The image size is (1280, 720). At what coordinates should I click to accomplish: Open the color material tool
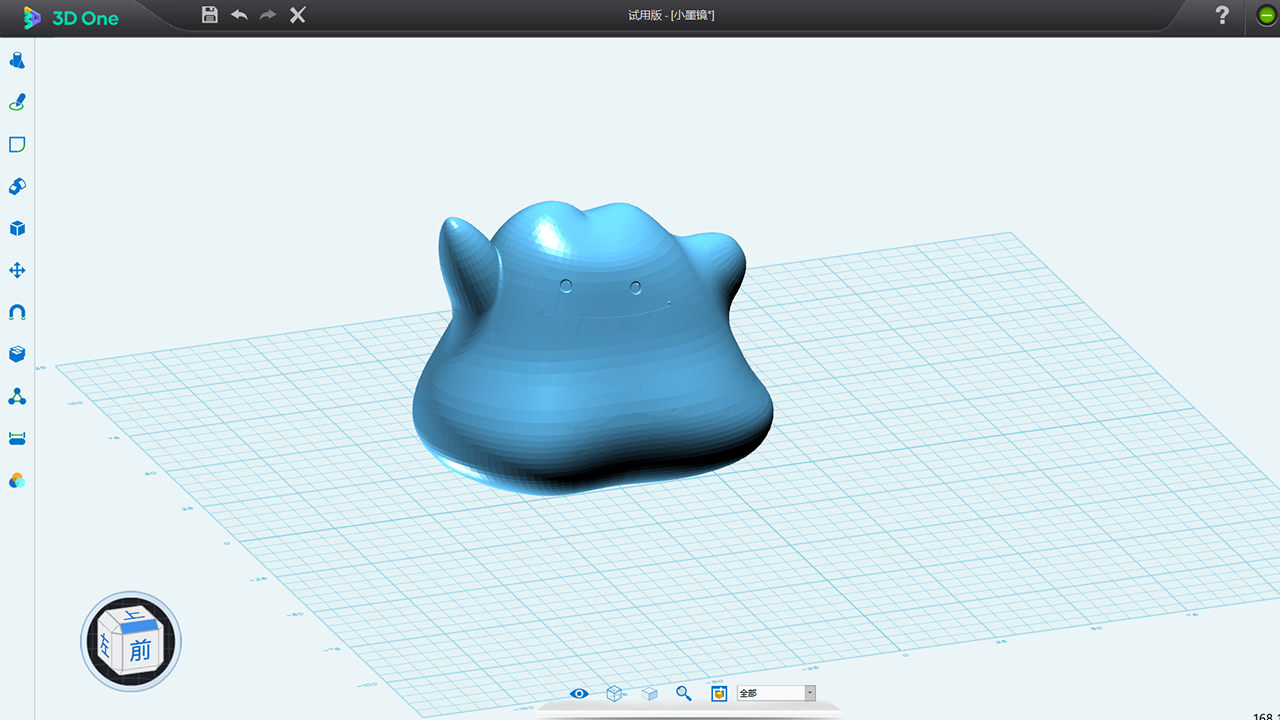17,481
